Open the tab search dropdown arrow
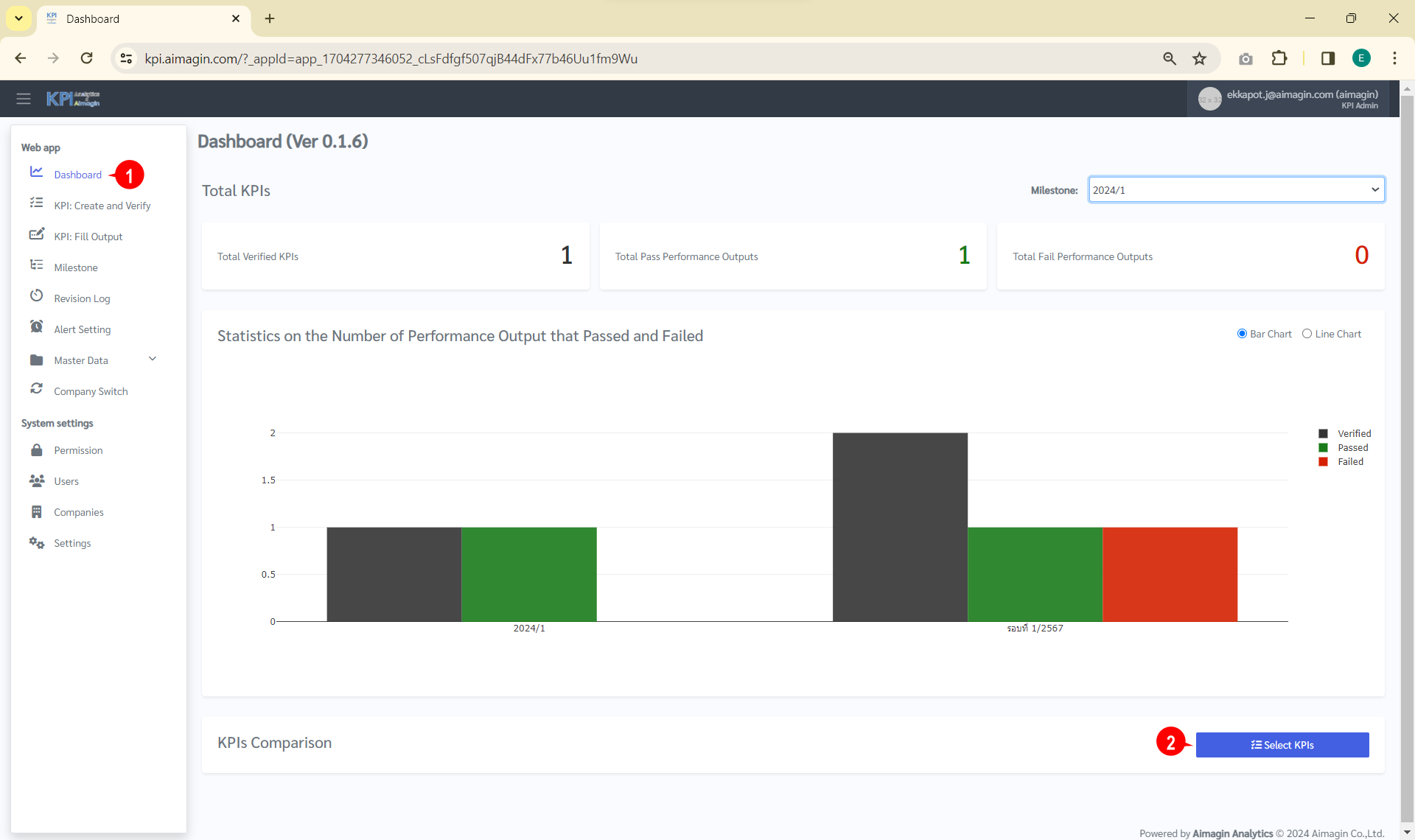Screen dimensions: 1415x840 (18, 18)
